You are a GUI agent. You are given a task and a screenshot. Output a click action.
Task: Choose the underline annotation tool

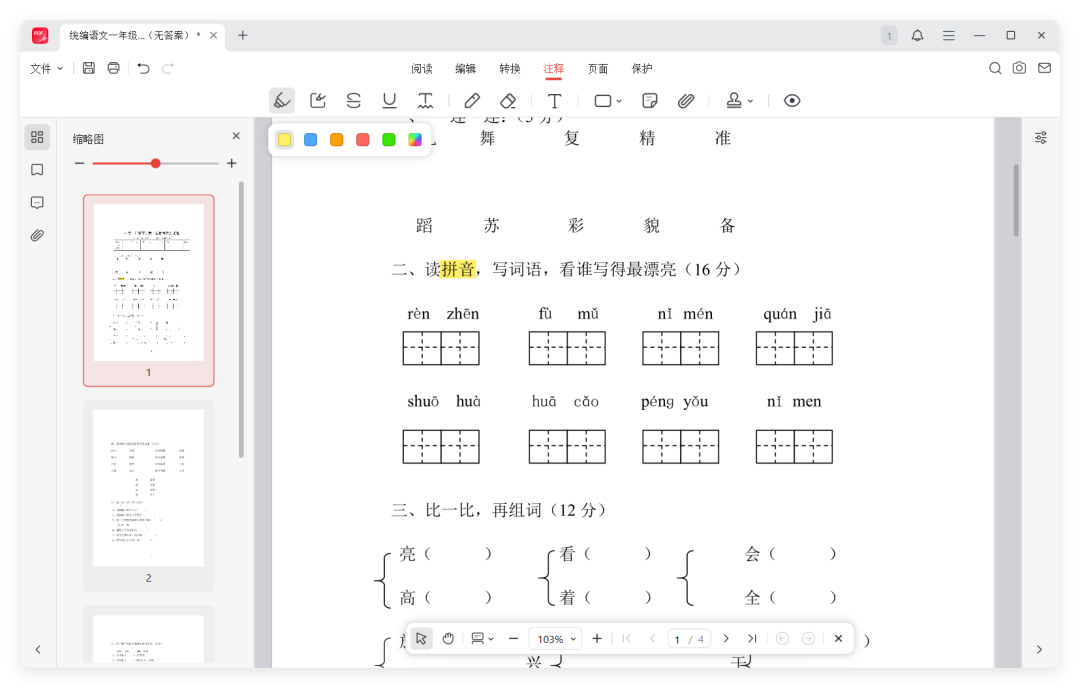(x=389, y=101)
